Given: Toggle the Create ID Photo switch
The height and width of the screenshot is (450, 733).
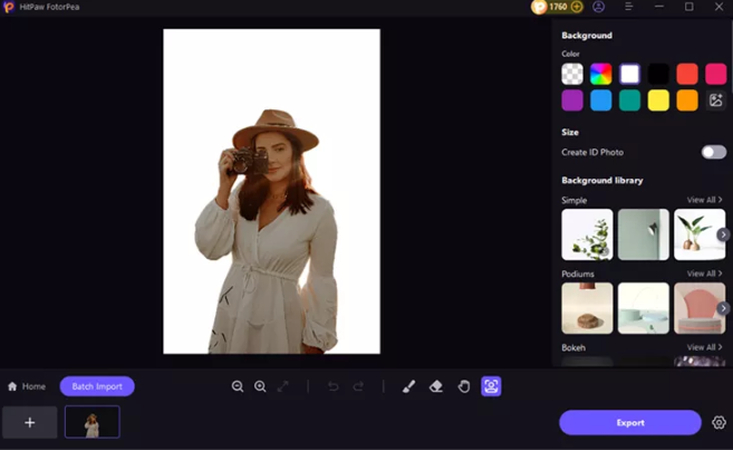Looking at the screenshot, I should (714, 152).
